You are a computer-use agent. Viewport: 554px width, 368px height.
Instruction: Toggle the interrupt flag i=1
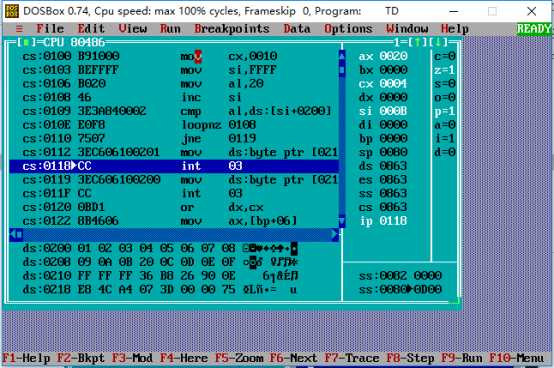(445, 138)
